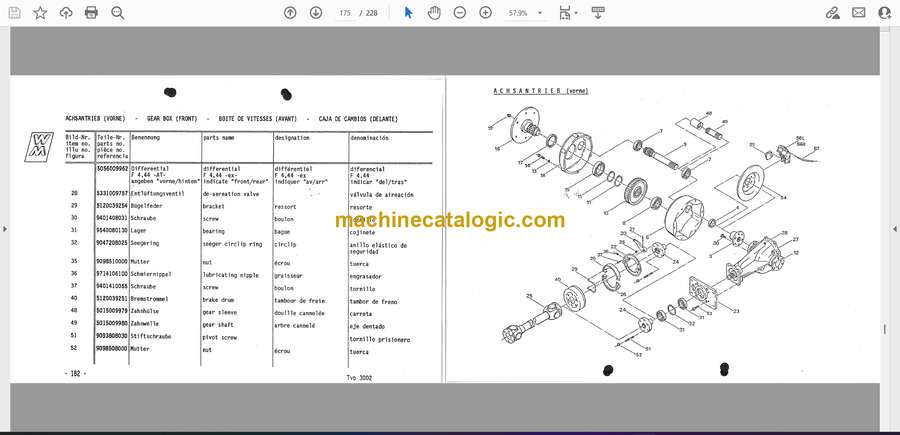This screenshot has width=900, height=435.
Task: Click the fit page view icon
Action: (x=565, y=13)
